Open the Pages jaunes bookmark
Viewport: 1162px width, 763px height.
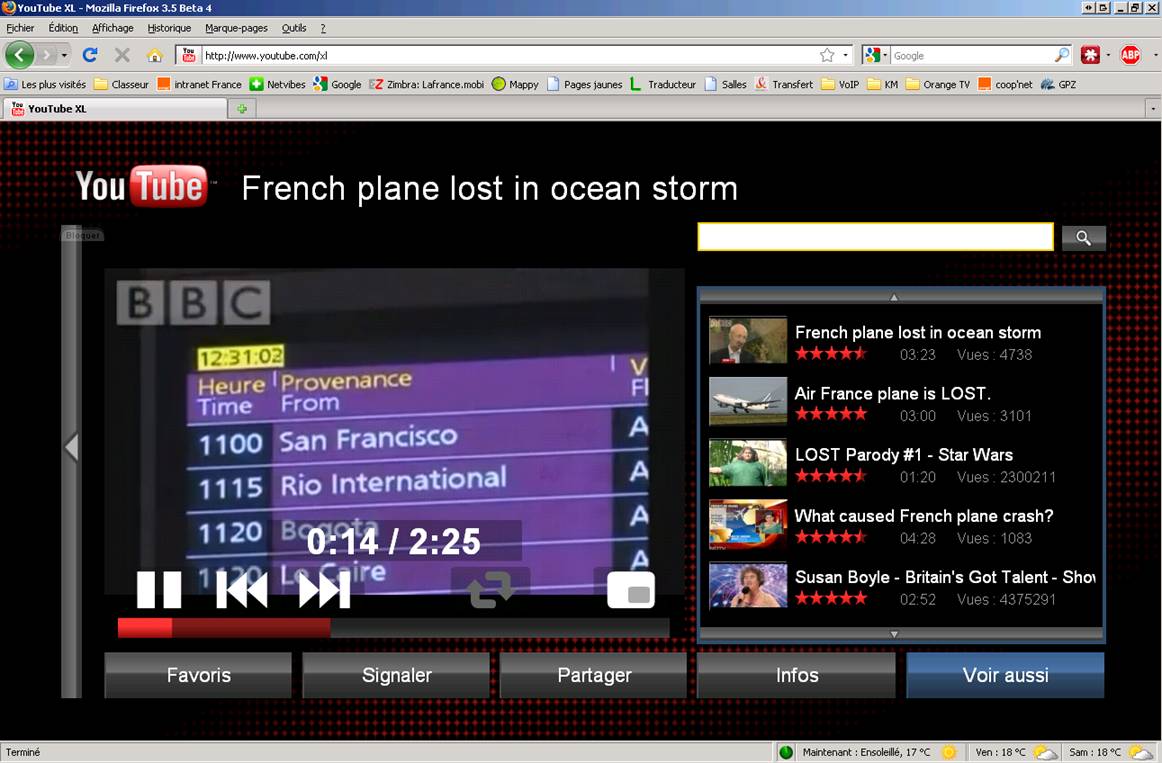click(585, 84)
